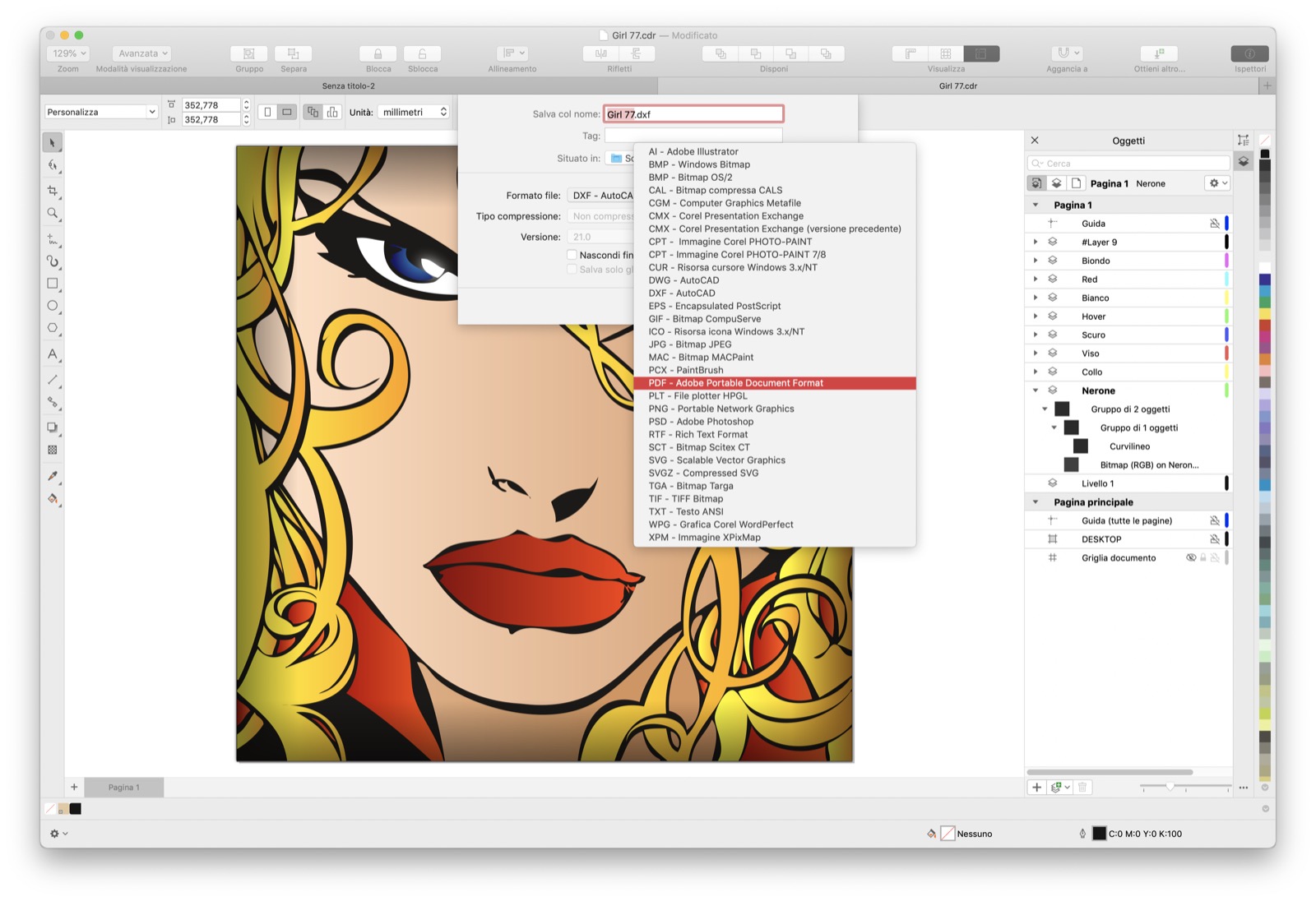Close the Oggetti panel
The image size is (1316, 901).
[x=1035, y=141]
